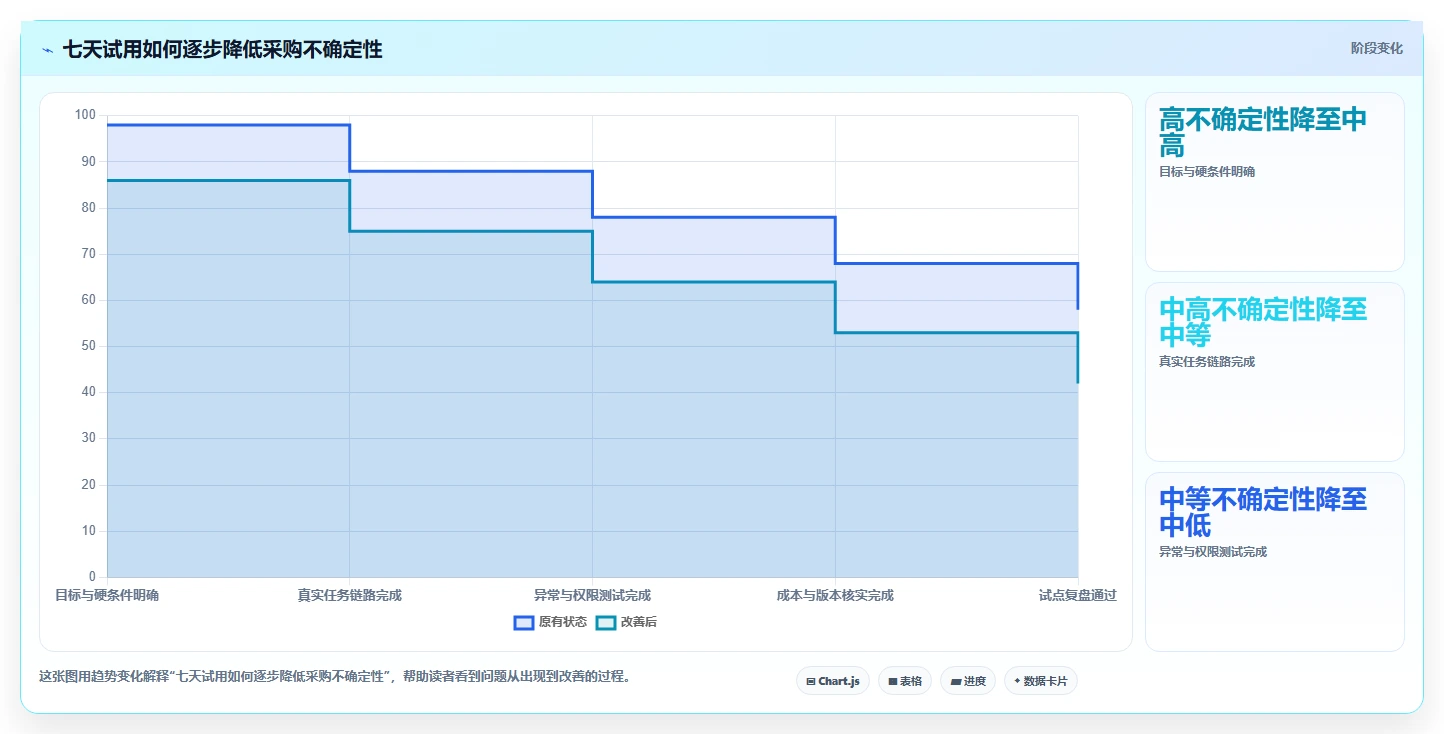Click the 目标与硬条件明确 subtitle in first card
Image resolution: width=1444 pixels, height=734 pixels.
pyautogui.click(x=1207, y=172)
